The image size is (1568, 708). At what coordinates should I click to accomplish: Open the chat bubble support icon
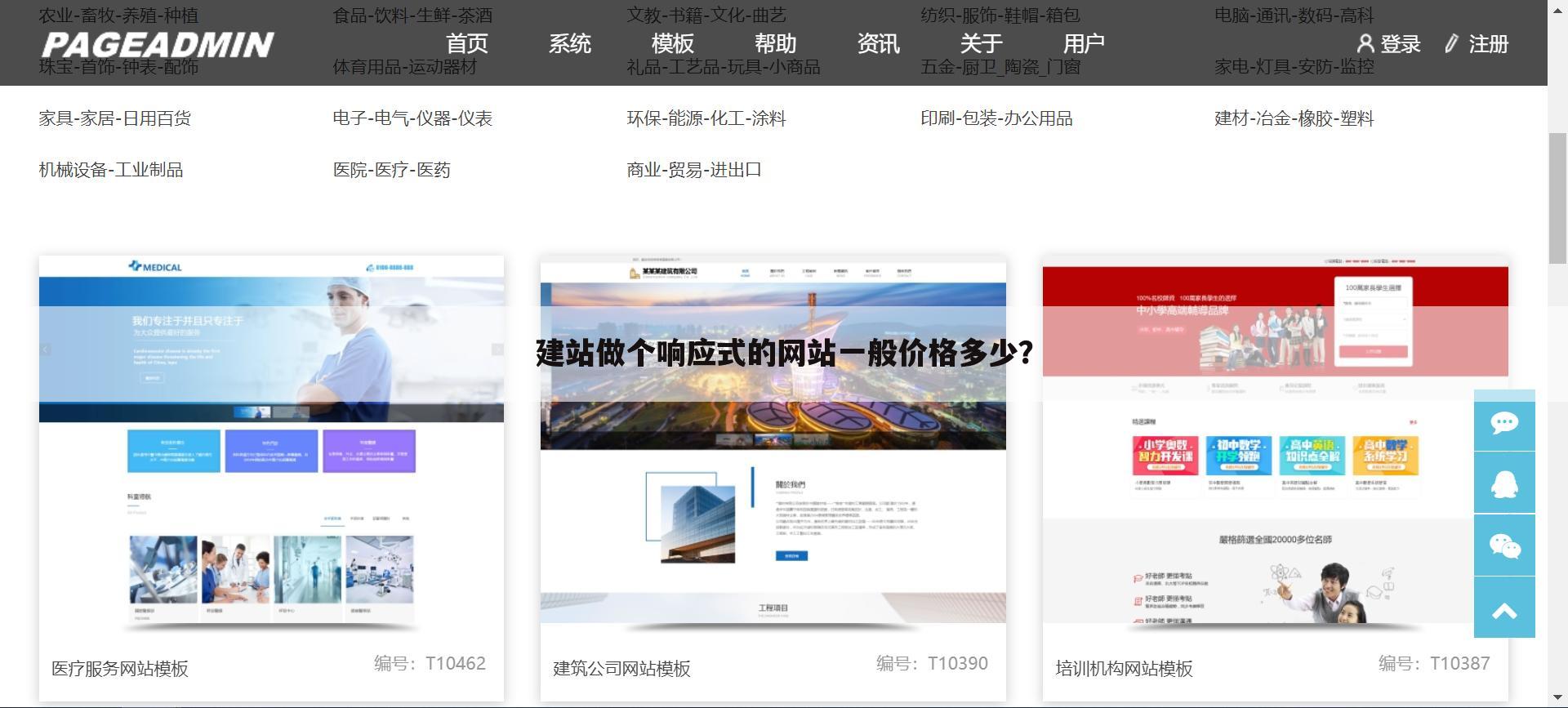[1504, 421]
